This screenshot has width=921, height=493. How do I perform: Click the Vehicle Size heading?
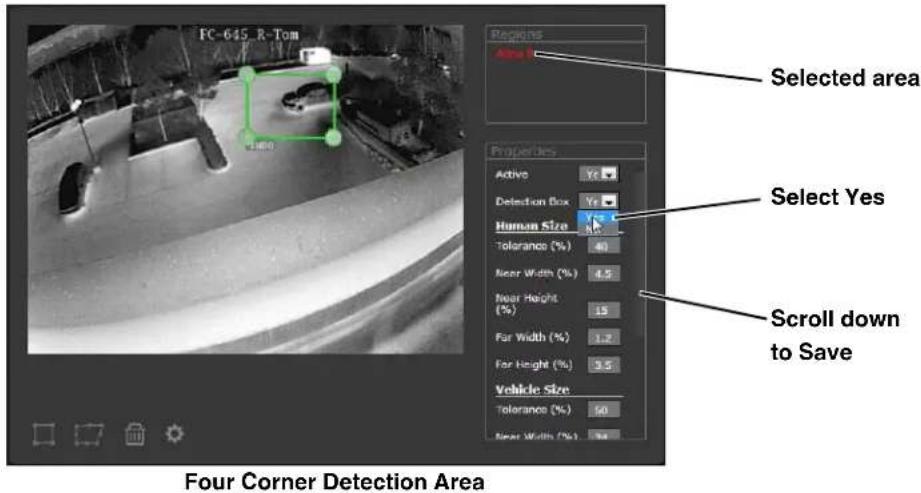pyautogui.click(x=532, y=390)
